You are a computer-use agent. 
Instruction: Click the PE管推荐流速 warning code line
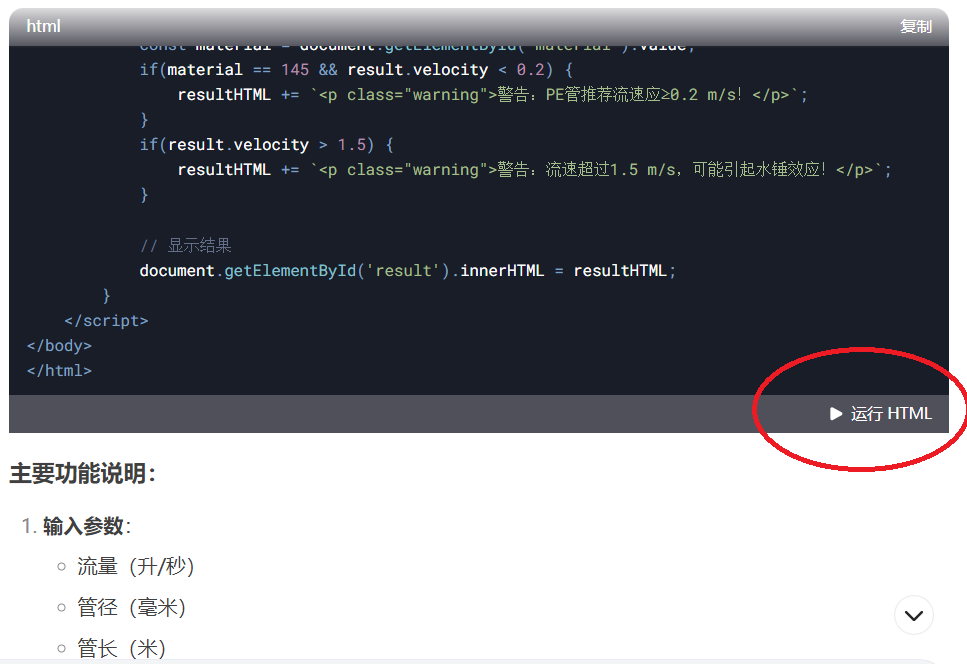point(492,94)
